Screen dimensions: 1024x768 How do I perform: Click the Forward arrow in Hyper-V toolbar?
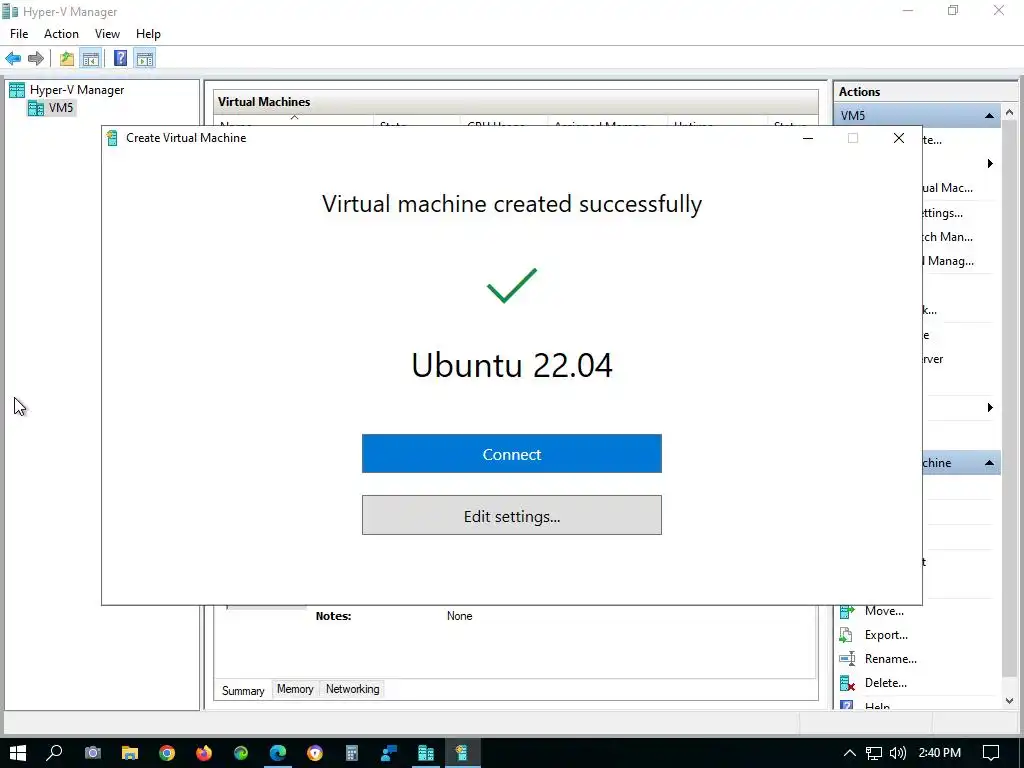coord(36,59)
